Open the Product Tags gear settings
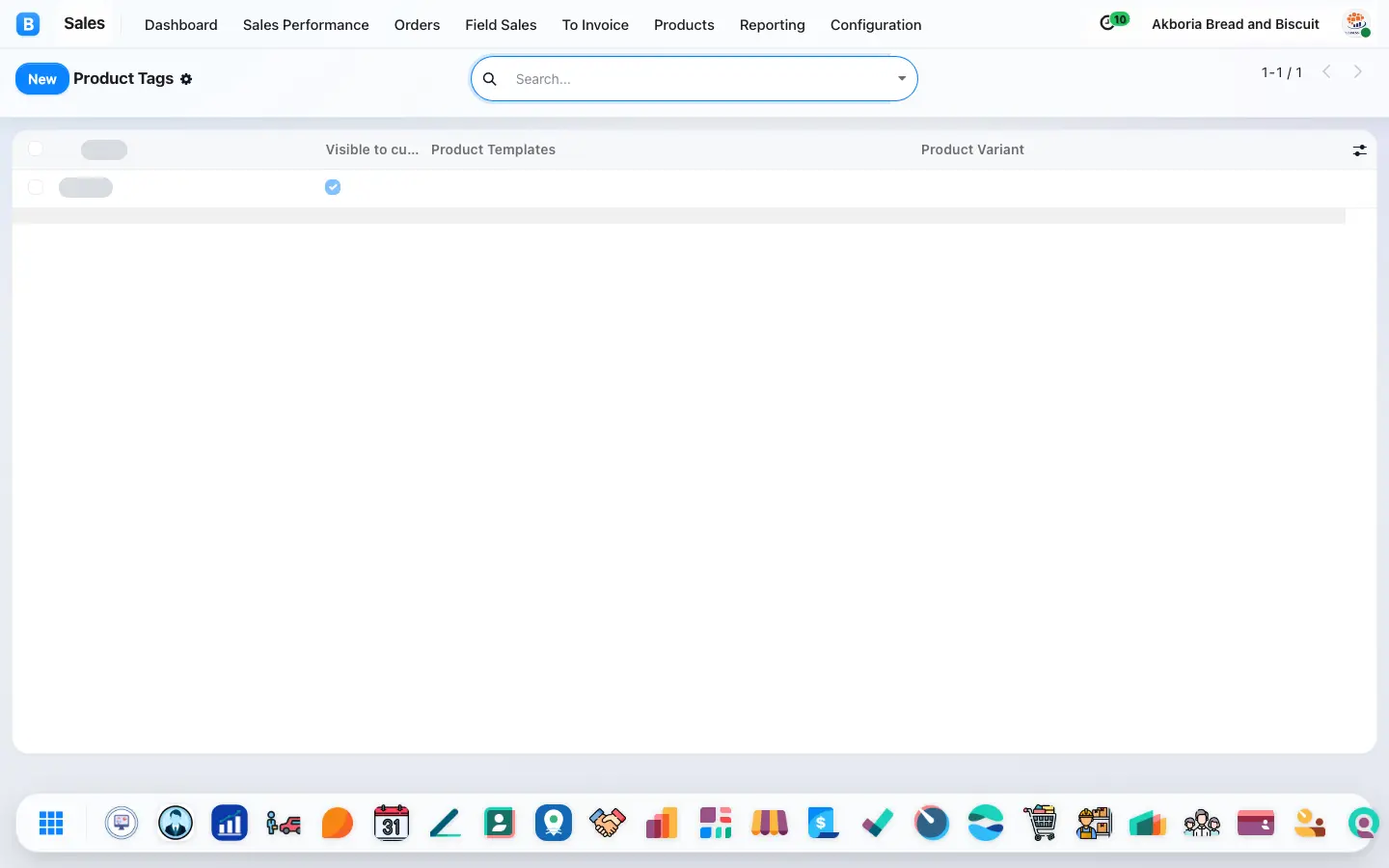 [x=186, y=79]
